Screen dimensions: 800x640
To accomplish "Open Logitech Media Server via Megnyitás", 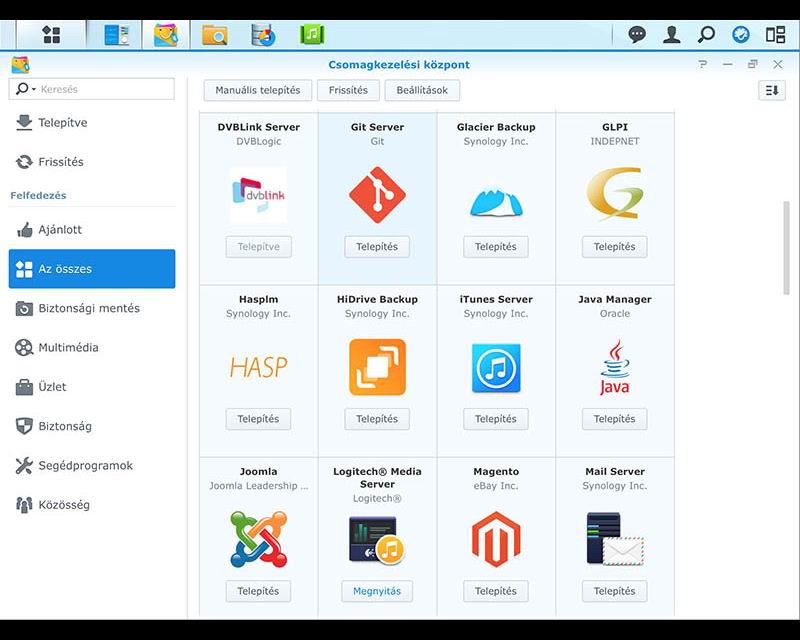I will (377, 591).
